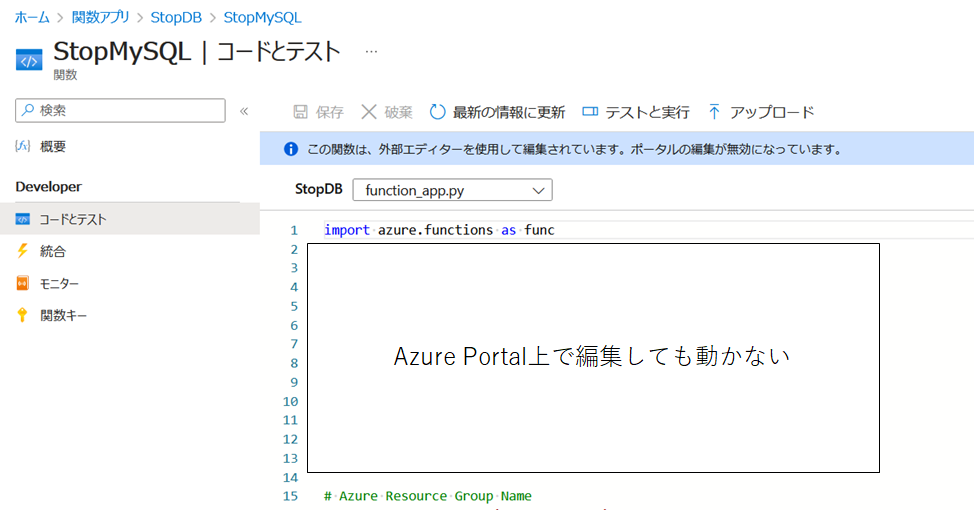Click the Azure Resource Group Name comment
The height and width of the screenshot is (510, 974).
(428, 496)
